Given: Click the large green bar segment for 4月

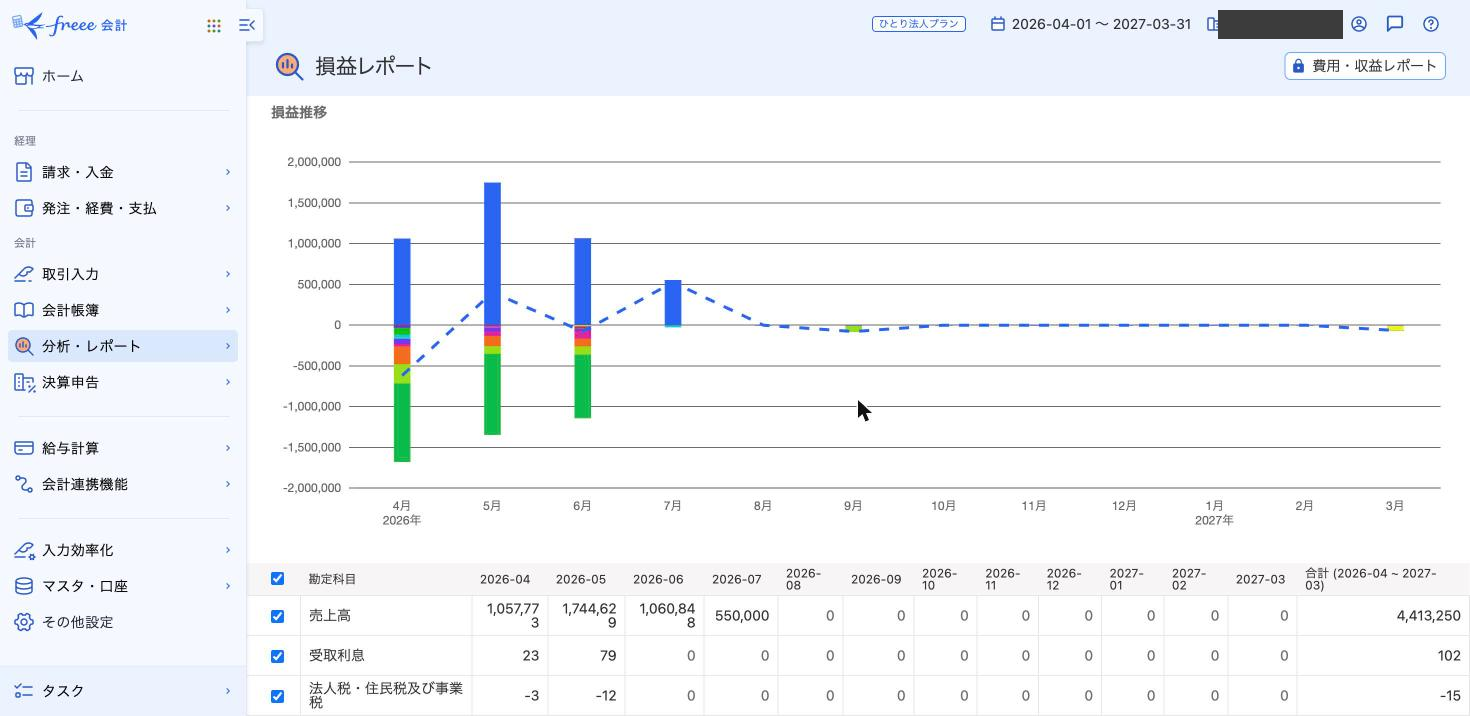Looking at the screenshot, I should pos(402,422).
